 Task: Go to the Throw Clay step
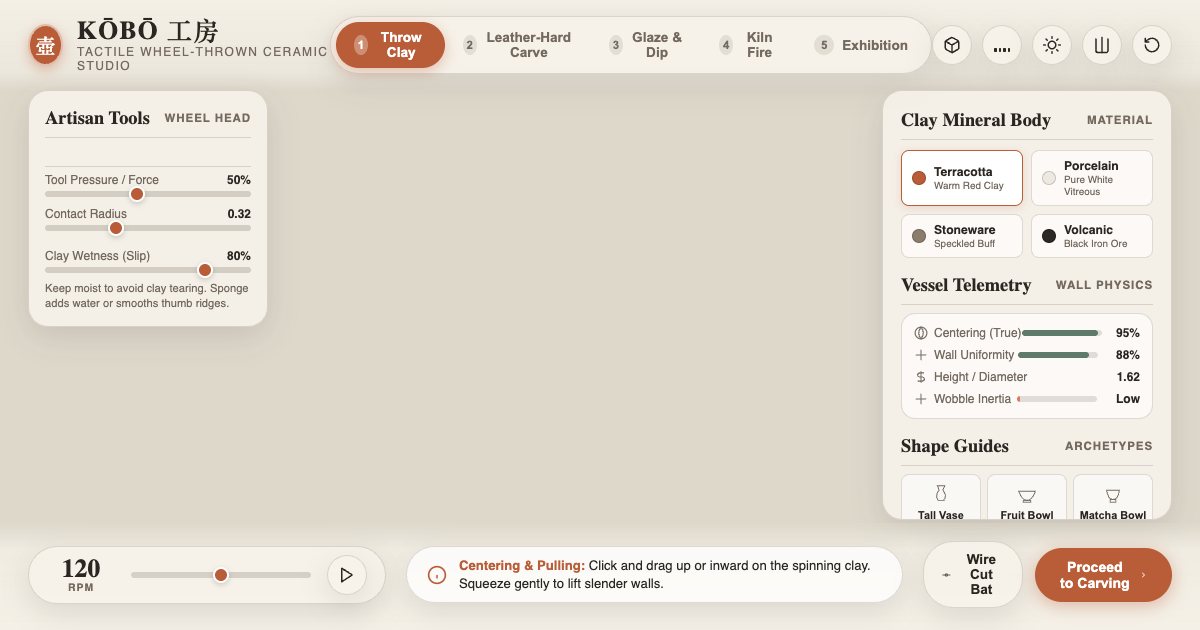[390, 45]
